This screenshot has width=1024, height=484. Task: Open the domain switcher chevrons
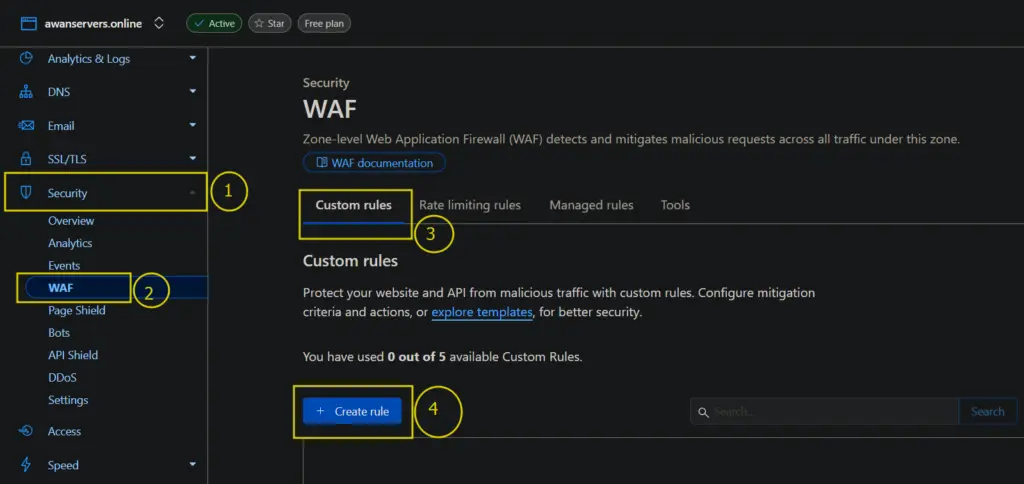pos(159,24)
